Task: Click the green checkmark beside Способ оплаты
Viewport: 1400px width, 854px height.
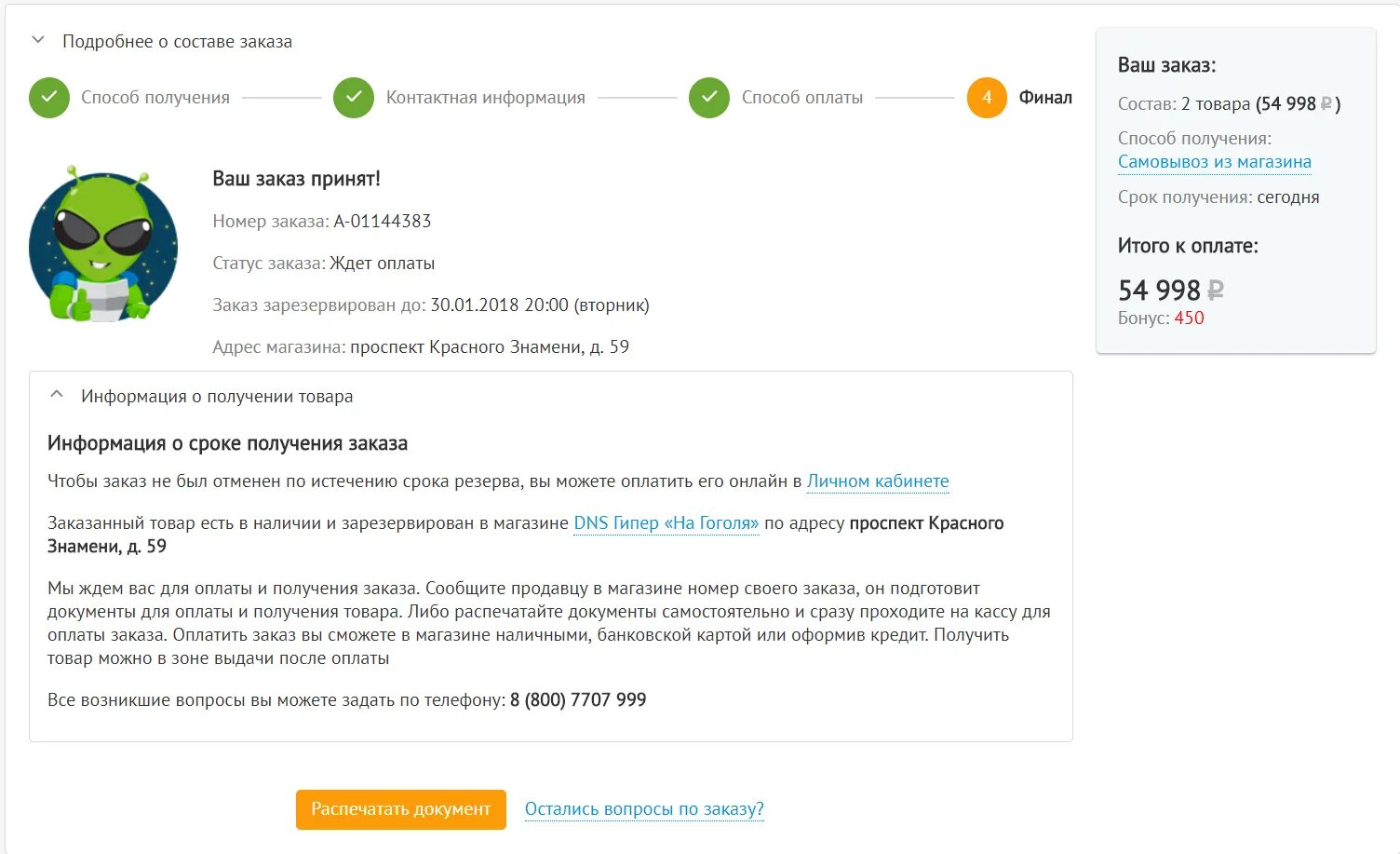Action: click(x=709, y=98)
